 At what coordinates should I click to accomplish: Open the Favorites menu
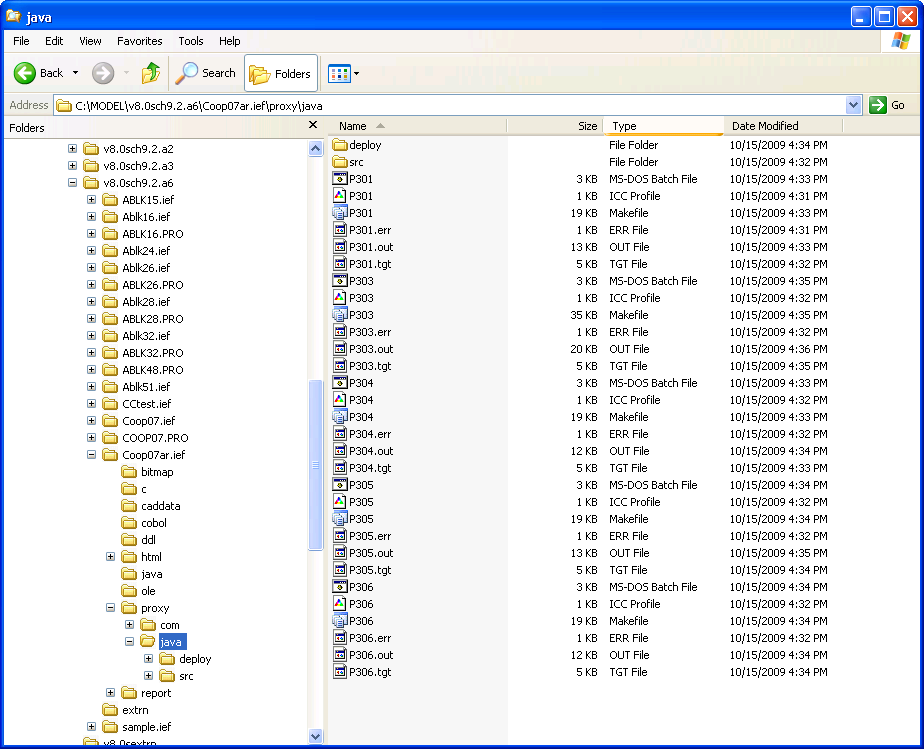click(x=139, y=41)
